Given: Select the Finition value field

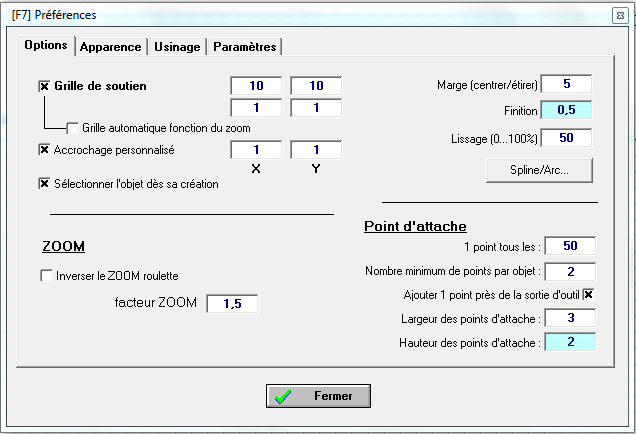Looking at the screenshot, I should pyautogui.click(x=566, y=110).
